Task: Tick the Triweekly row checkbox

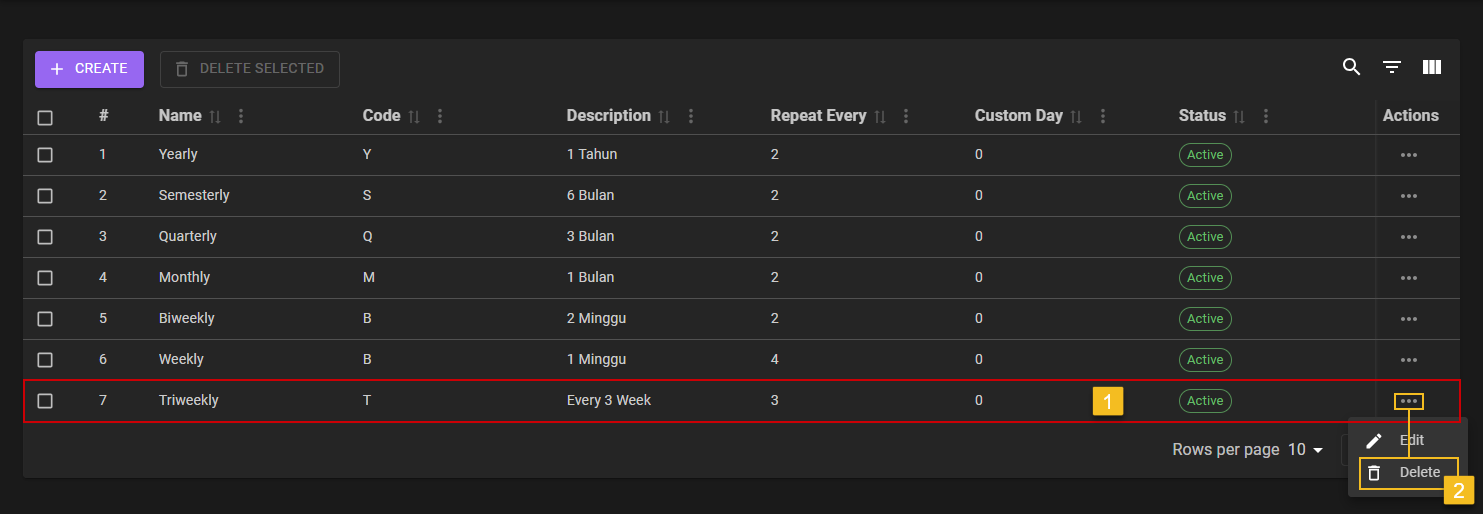Action: point(45,401)
